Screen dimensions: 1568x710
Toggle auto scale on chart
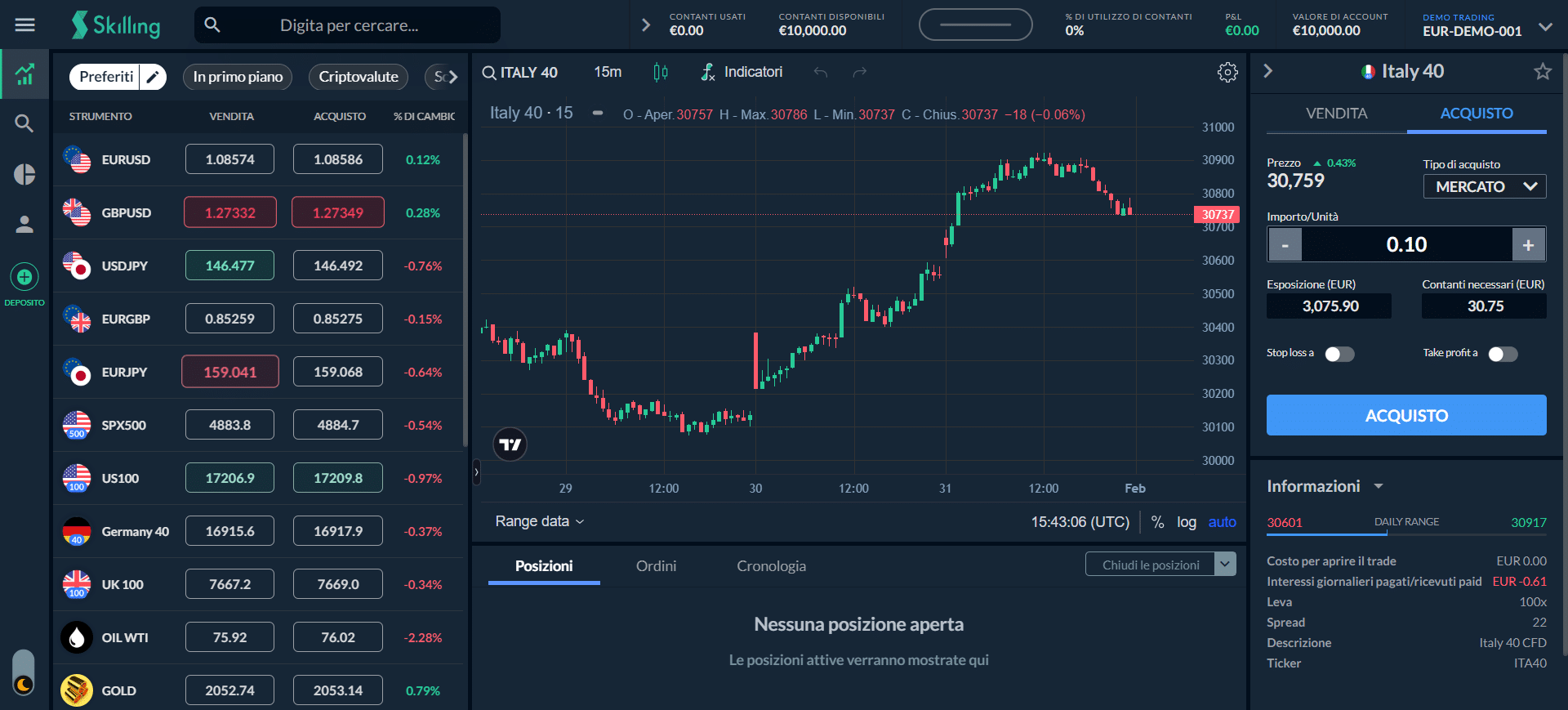[1223, 522]
